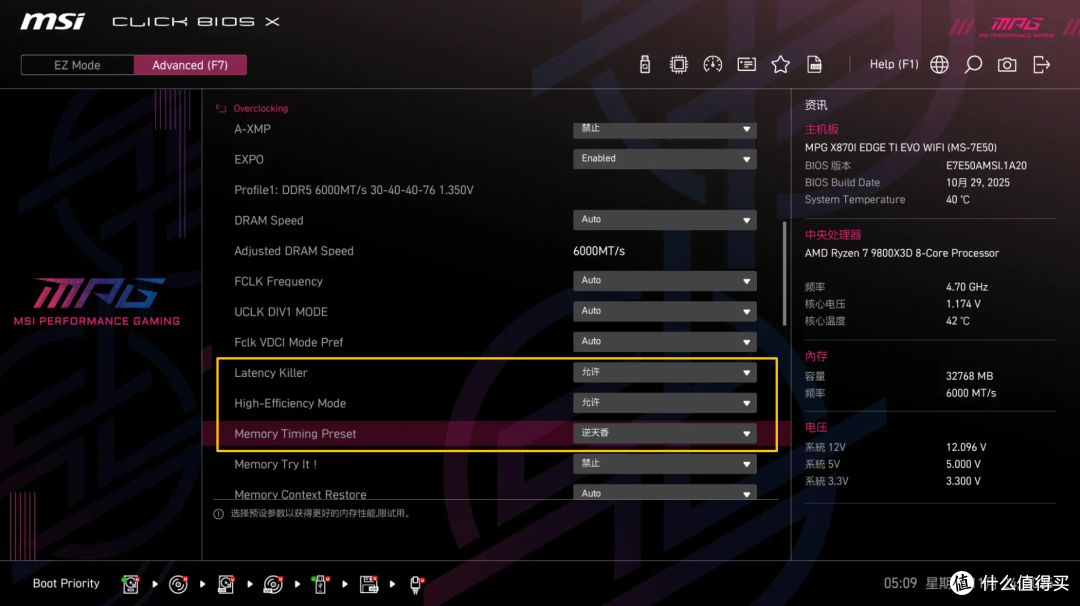Select the Memory Try It ! row label
Image resolution: width=1080 pixels, height=606 pixels.
point(276,464)
